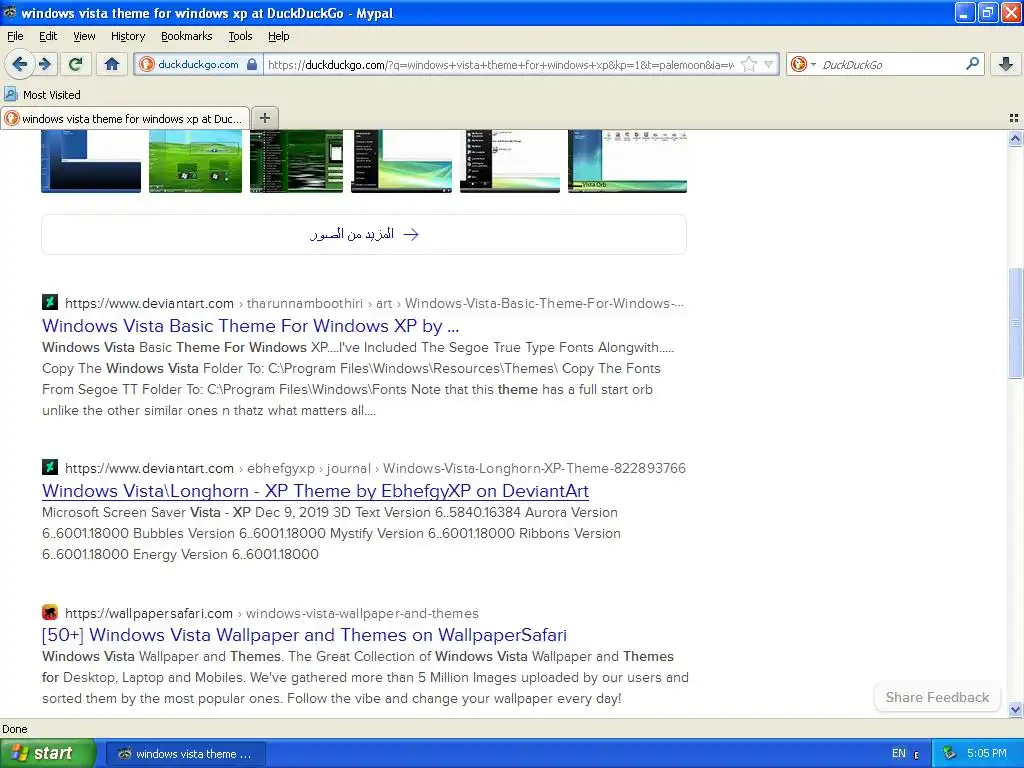Click the Done status bar text
The height and width of the screenshot is (768, 1024).
(15, 729)
